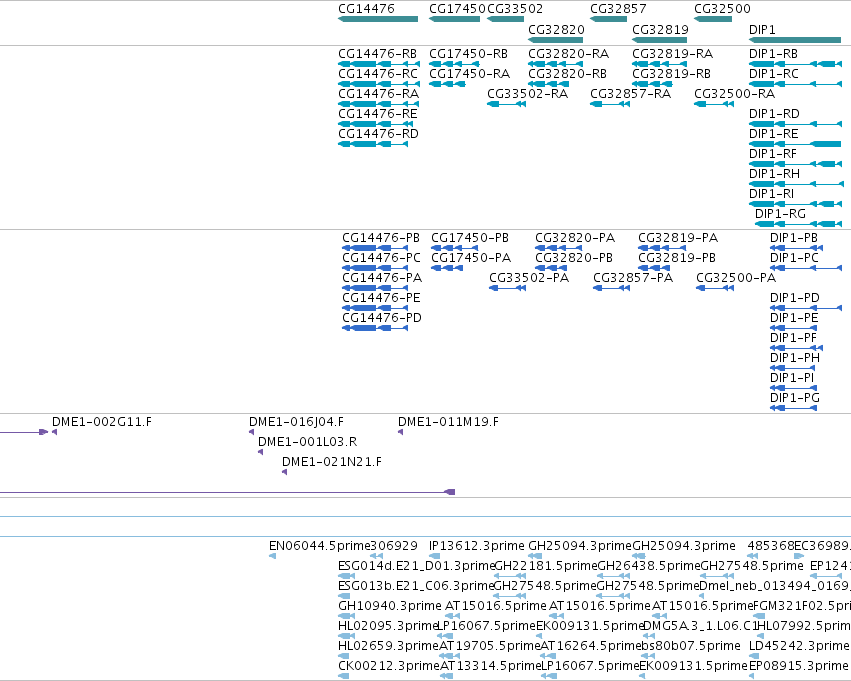Click the CK00212.3prime EST label
This screenshot has width=851, height=681.
pyautogui.click(x=389, y=666)
